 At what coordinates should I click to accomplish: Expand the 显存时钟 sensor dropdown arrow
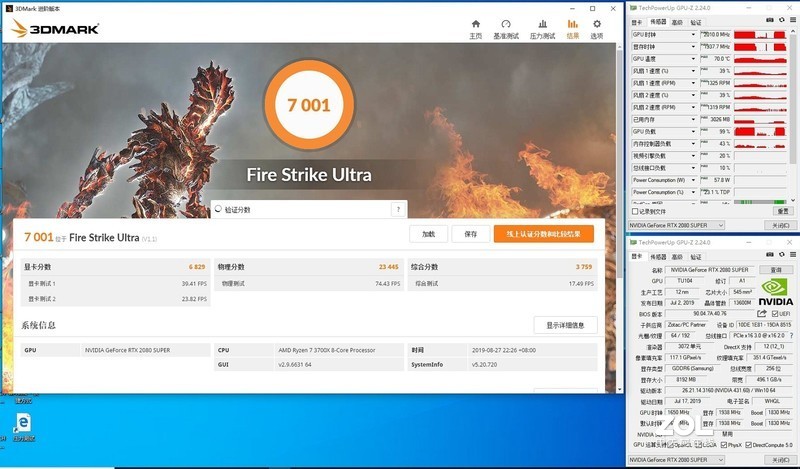pos(693,46)
